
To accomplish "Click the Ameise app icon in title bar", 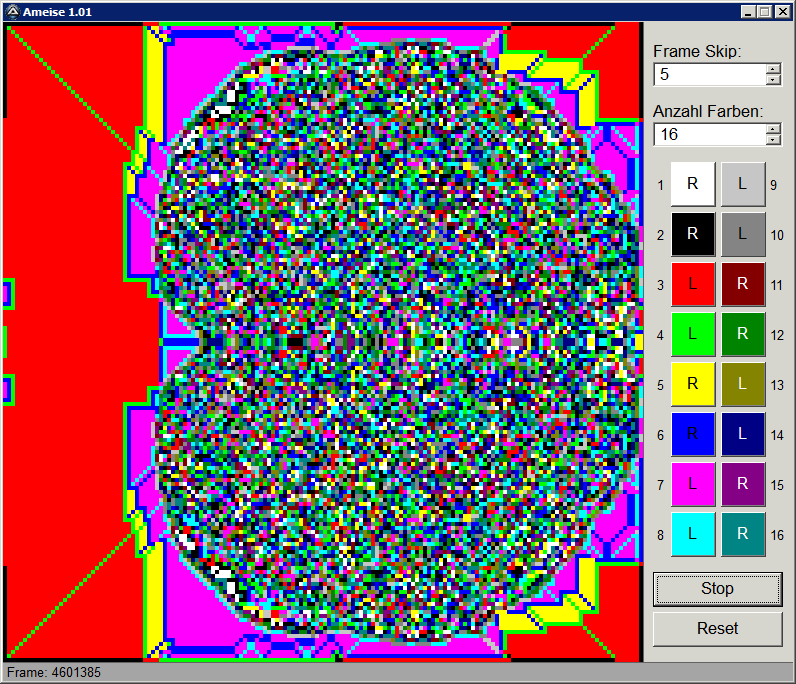I will click(x=11, y=11).
